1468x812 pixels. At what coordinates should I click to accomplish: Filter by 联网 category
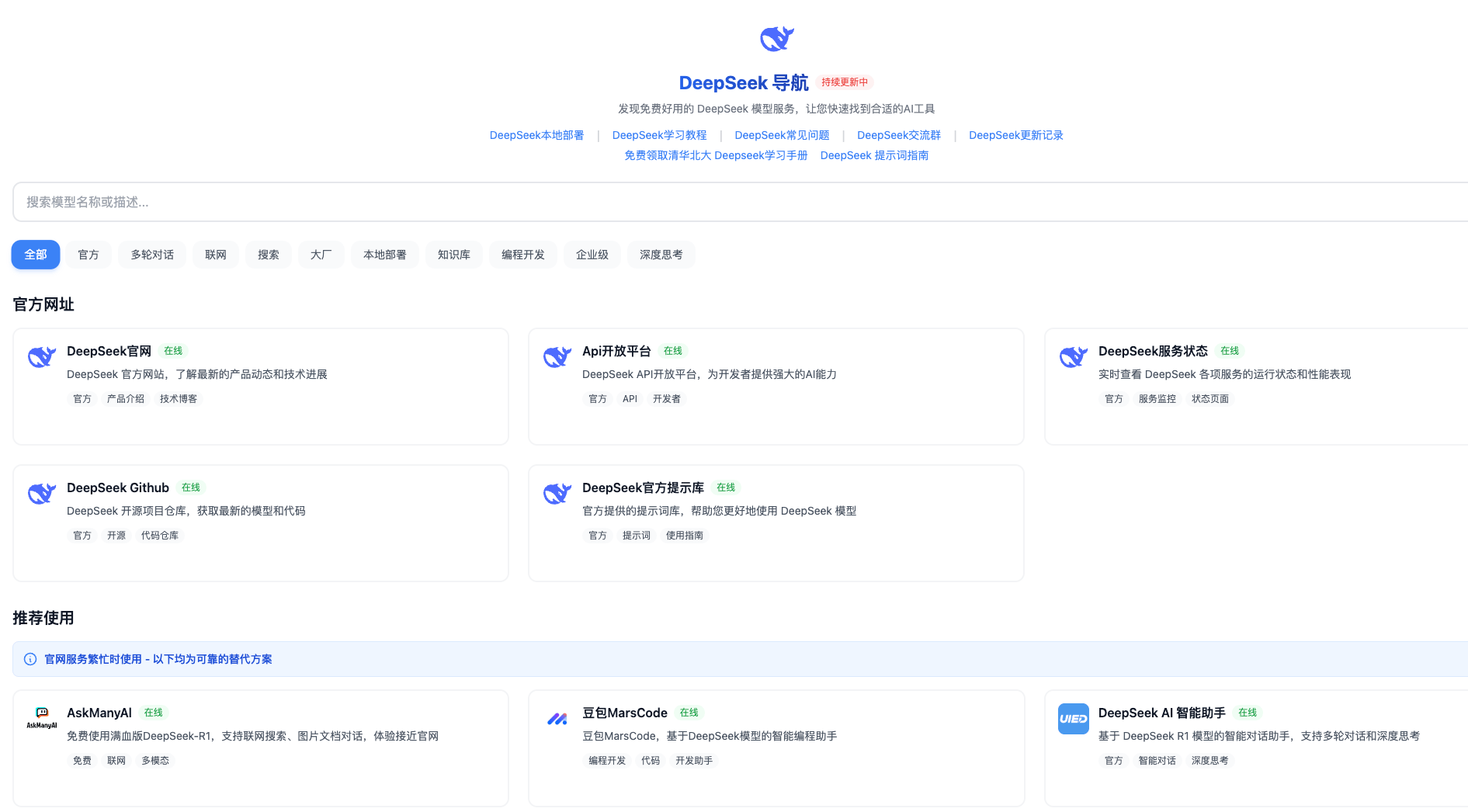click(216, 255)
